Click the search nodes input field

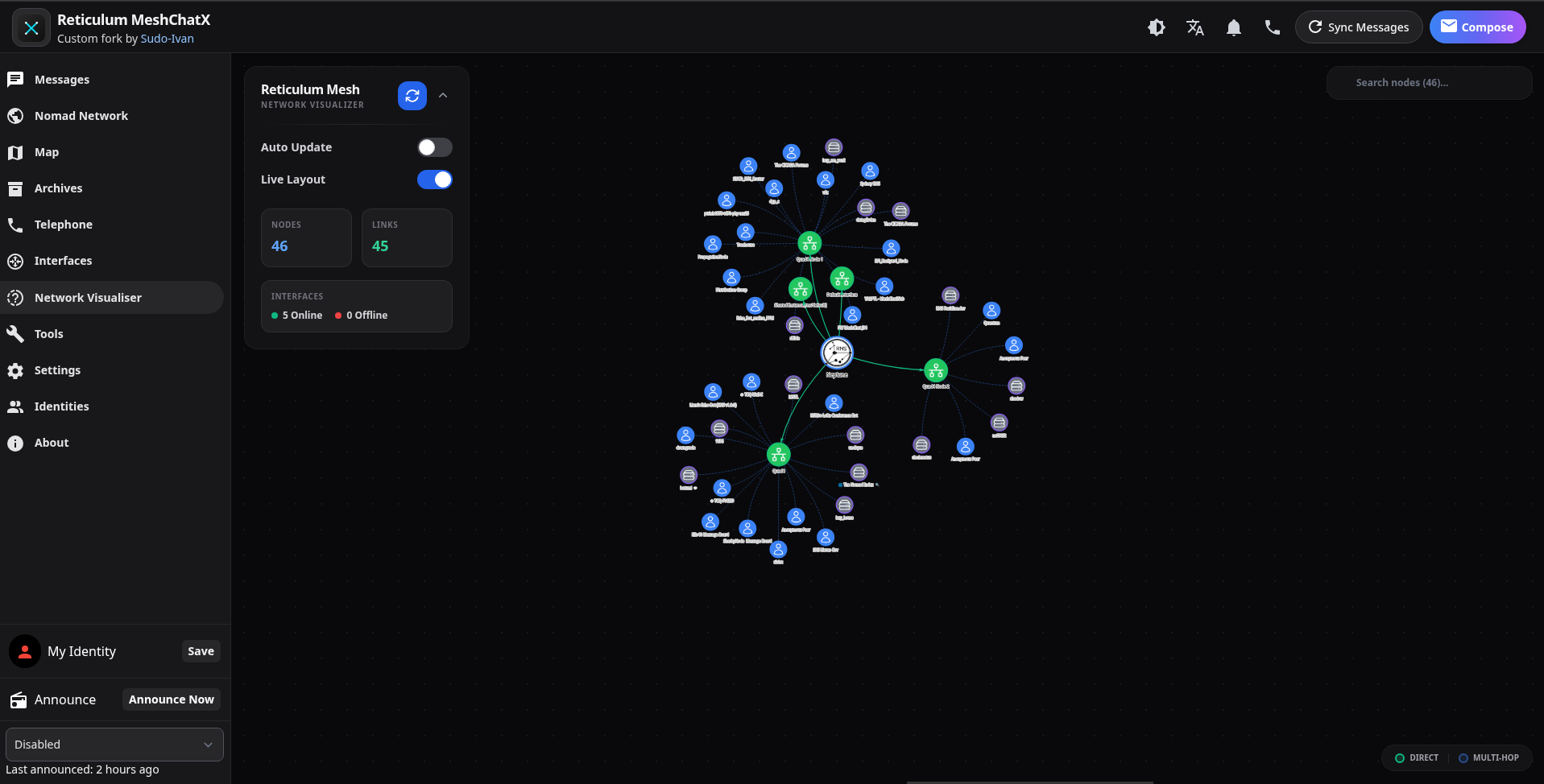1429,83
